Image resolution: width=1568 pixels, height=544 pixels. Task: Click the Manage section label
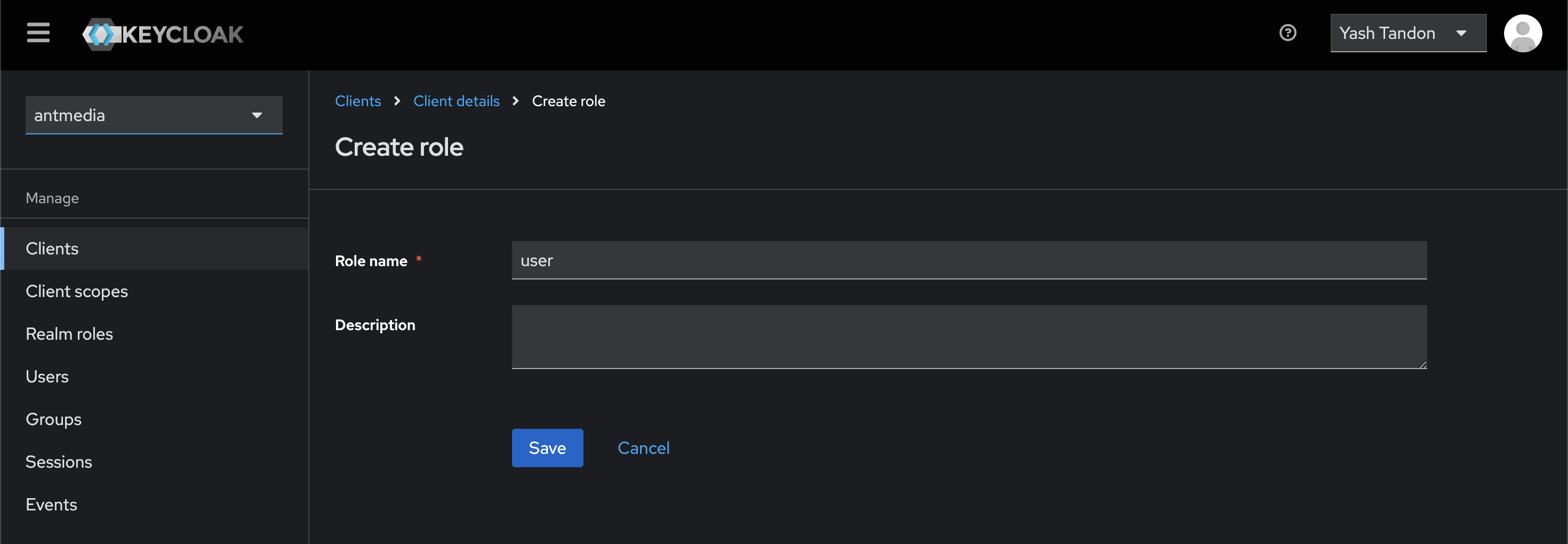(x=52, y=198)
